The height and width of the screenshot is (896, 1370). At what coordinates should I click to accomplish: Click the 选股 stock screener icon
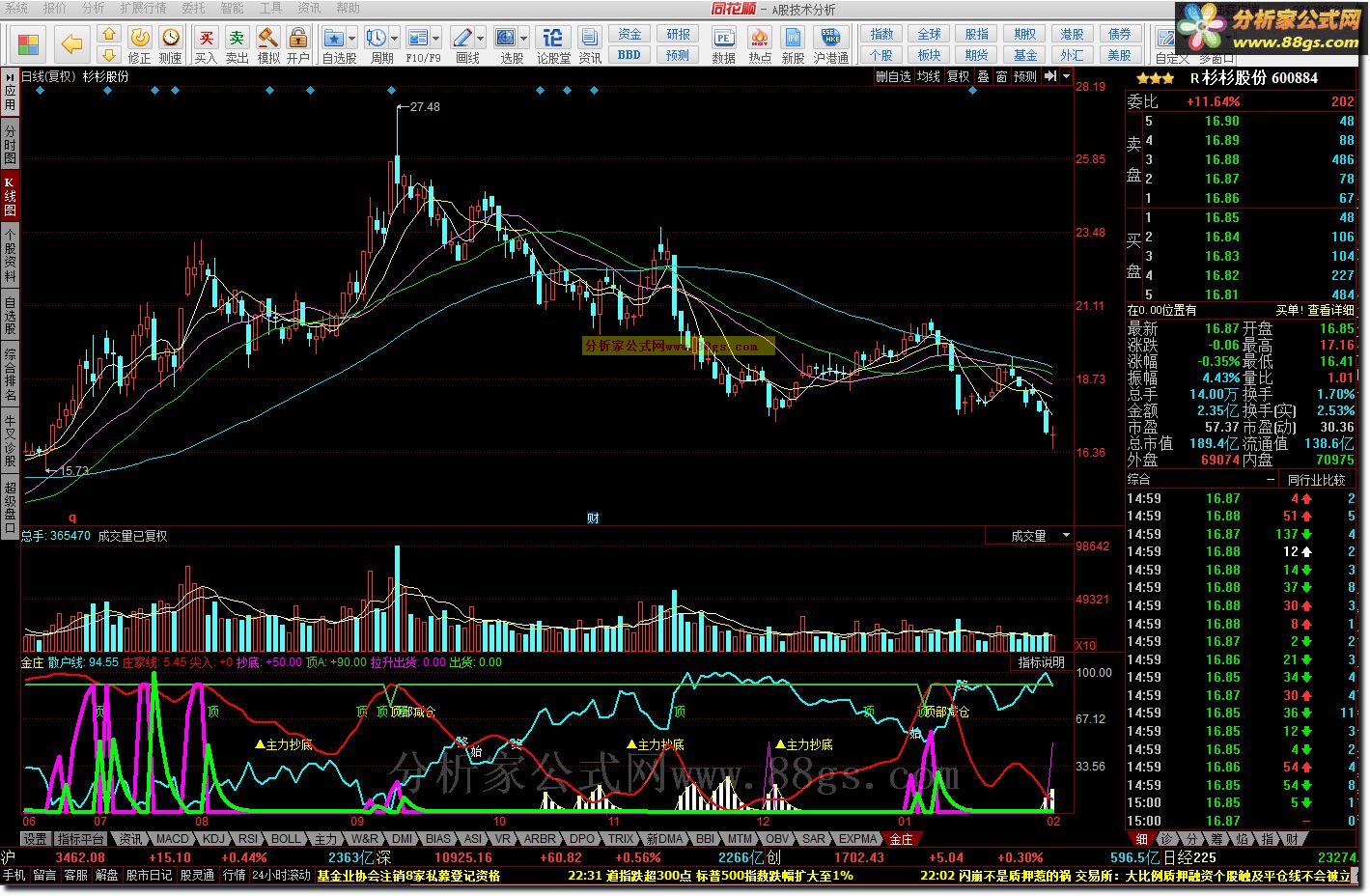point(506,38)
